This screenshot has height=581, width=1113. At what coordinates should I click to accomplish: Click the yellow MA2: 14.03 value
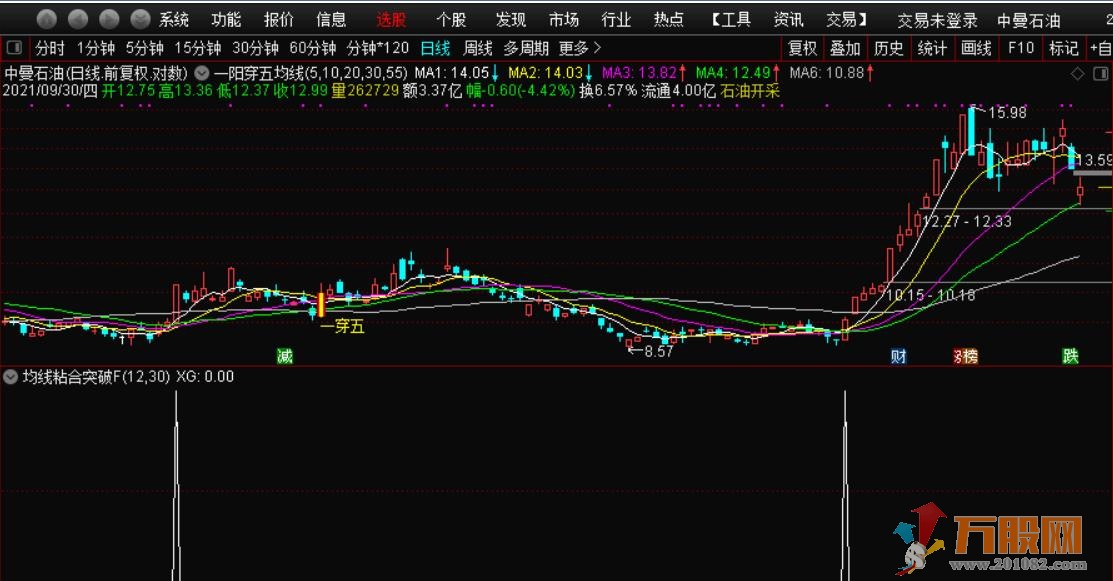pyautogui.click(x=545, y=72)
